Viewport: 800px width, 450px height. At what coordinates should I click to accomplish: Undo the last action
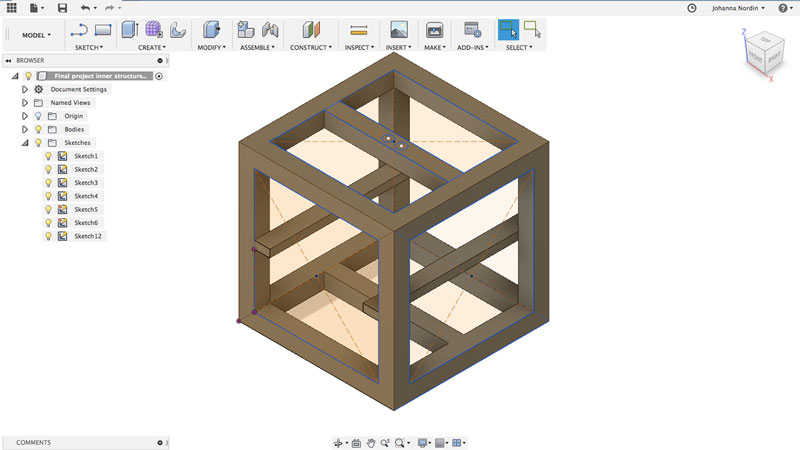[85, 8]
